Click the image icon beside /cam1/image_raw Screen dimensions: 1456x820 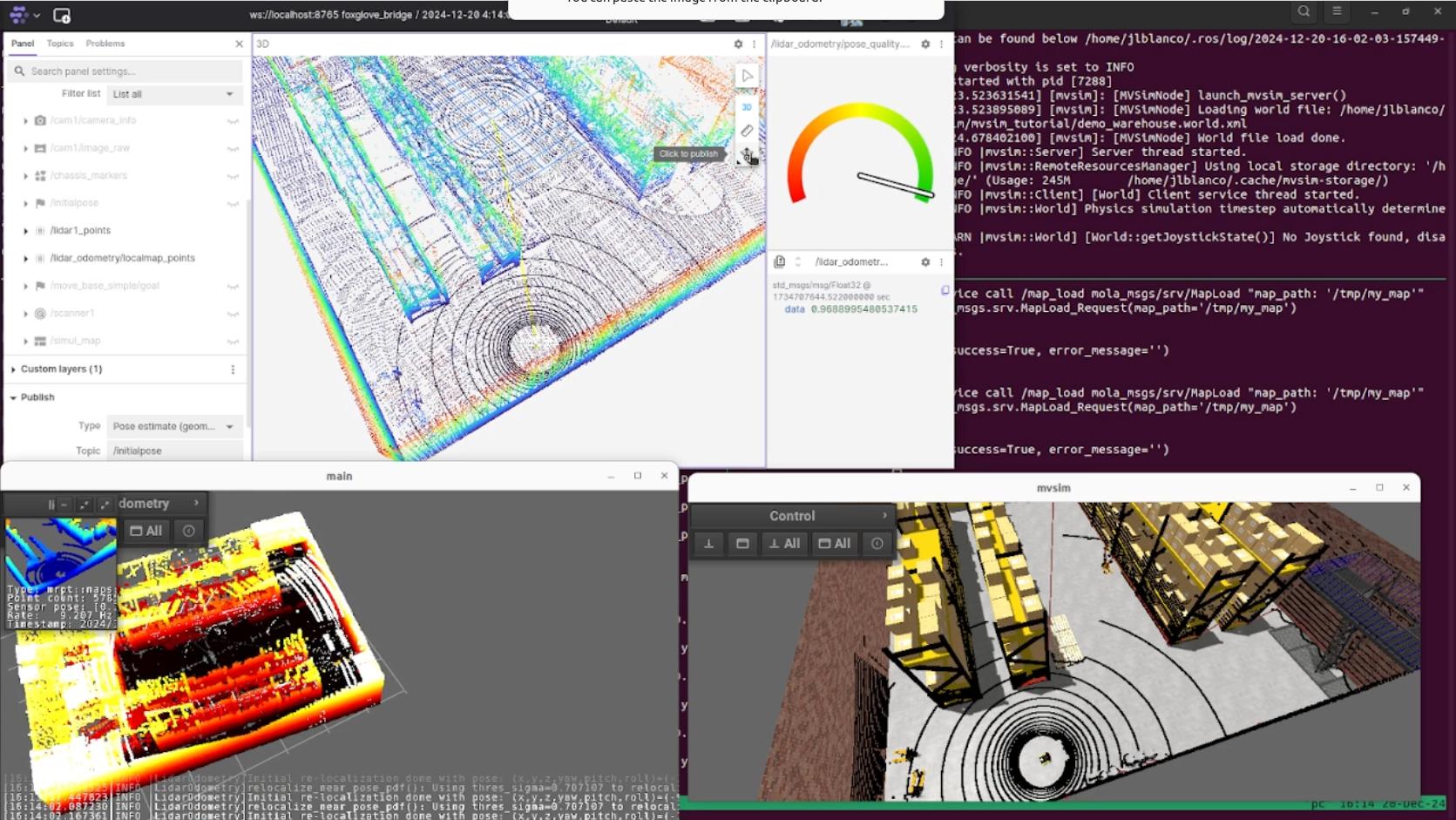pos(40,148)
